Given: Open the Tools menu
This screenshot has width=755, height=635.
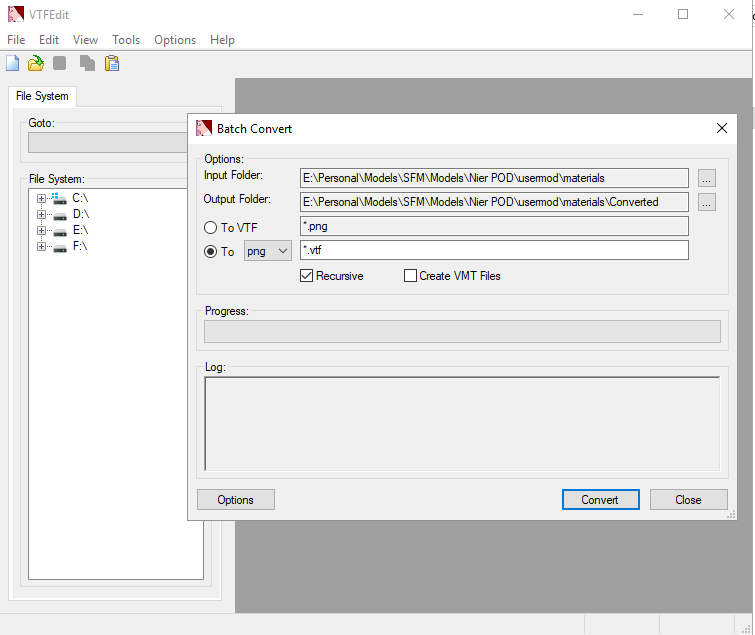Looking at the screenshot, I should coord(126,40).
